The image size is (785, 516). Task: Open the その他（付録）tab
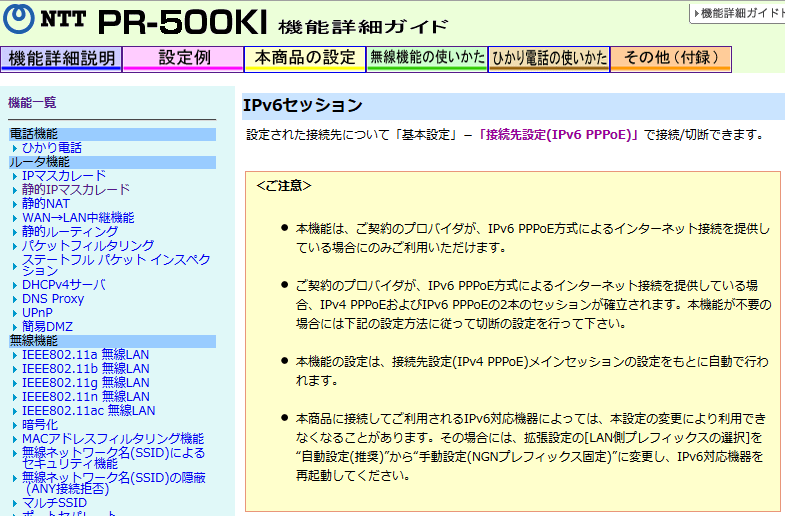click(x=671, y=59)
